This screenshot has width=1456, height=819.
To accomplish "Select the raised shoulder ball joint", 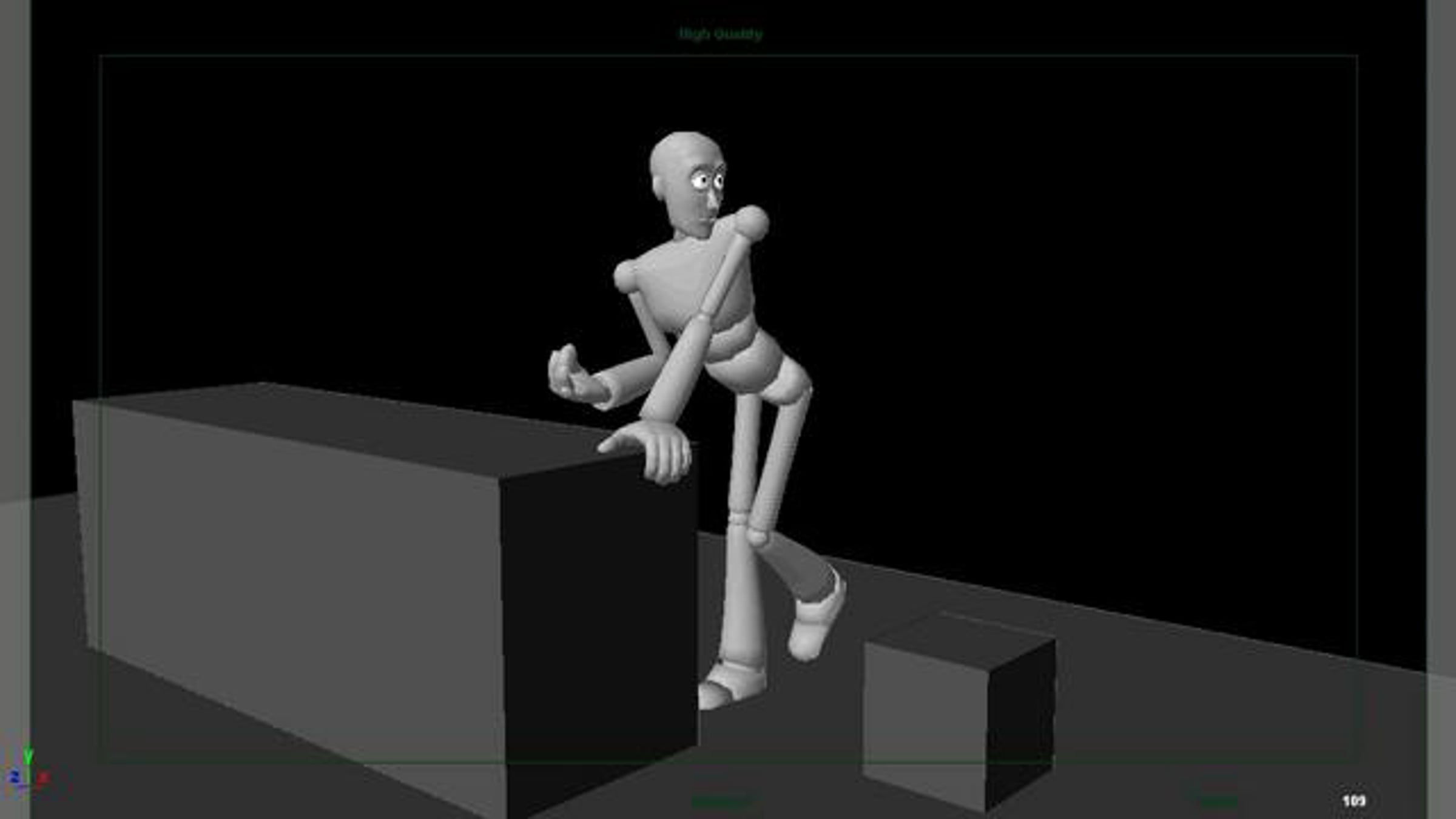I will click(x=751, y=223).
